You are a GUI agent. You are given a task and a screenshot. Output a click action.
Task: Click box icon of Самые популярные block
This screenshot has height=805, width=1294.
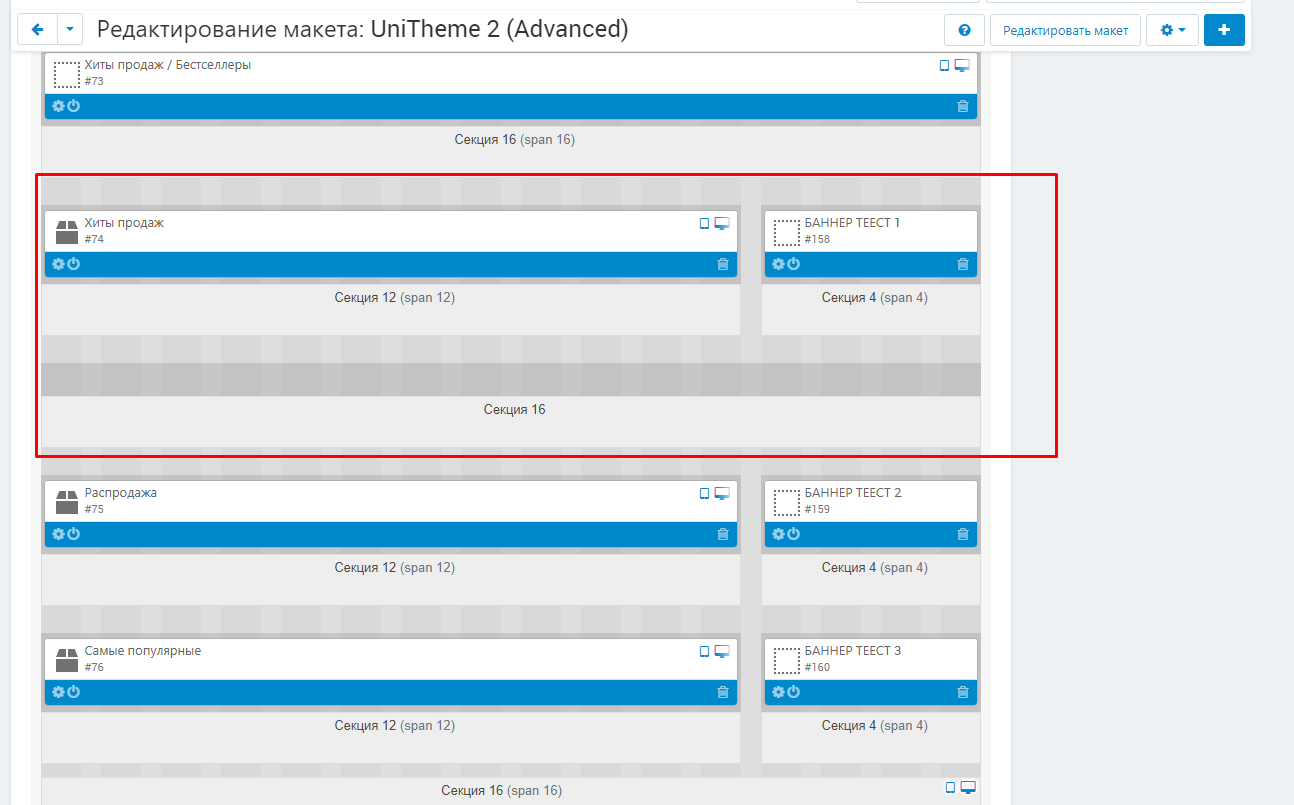pos(66,660)
